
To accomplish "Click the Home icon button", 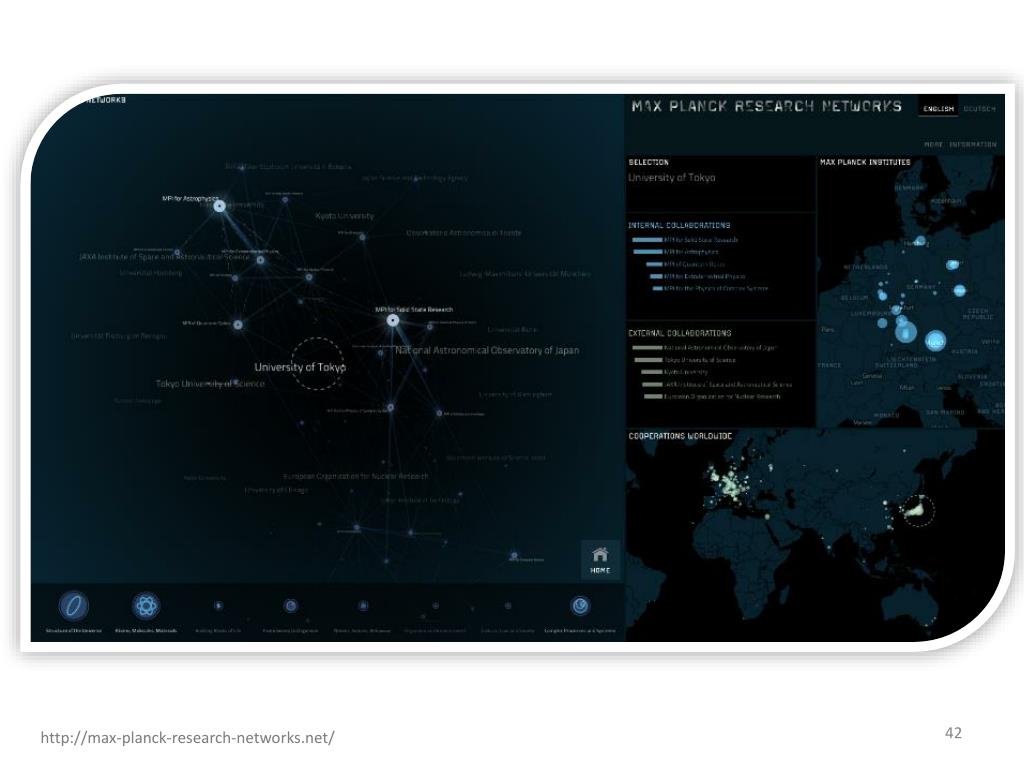I will coord(600,560).
